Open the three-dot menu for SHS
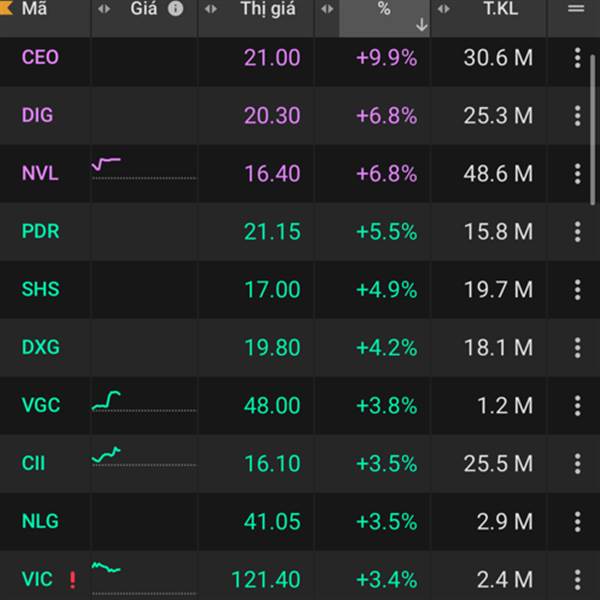Viewport: 600px width, 600px height. click(577, 290)
